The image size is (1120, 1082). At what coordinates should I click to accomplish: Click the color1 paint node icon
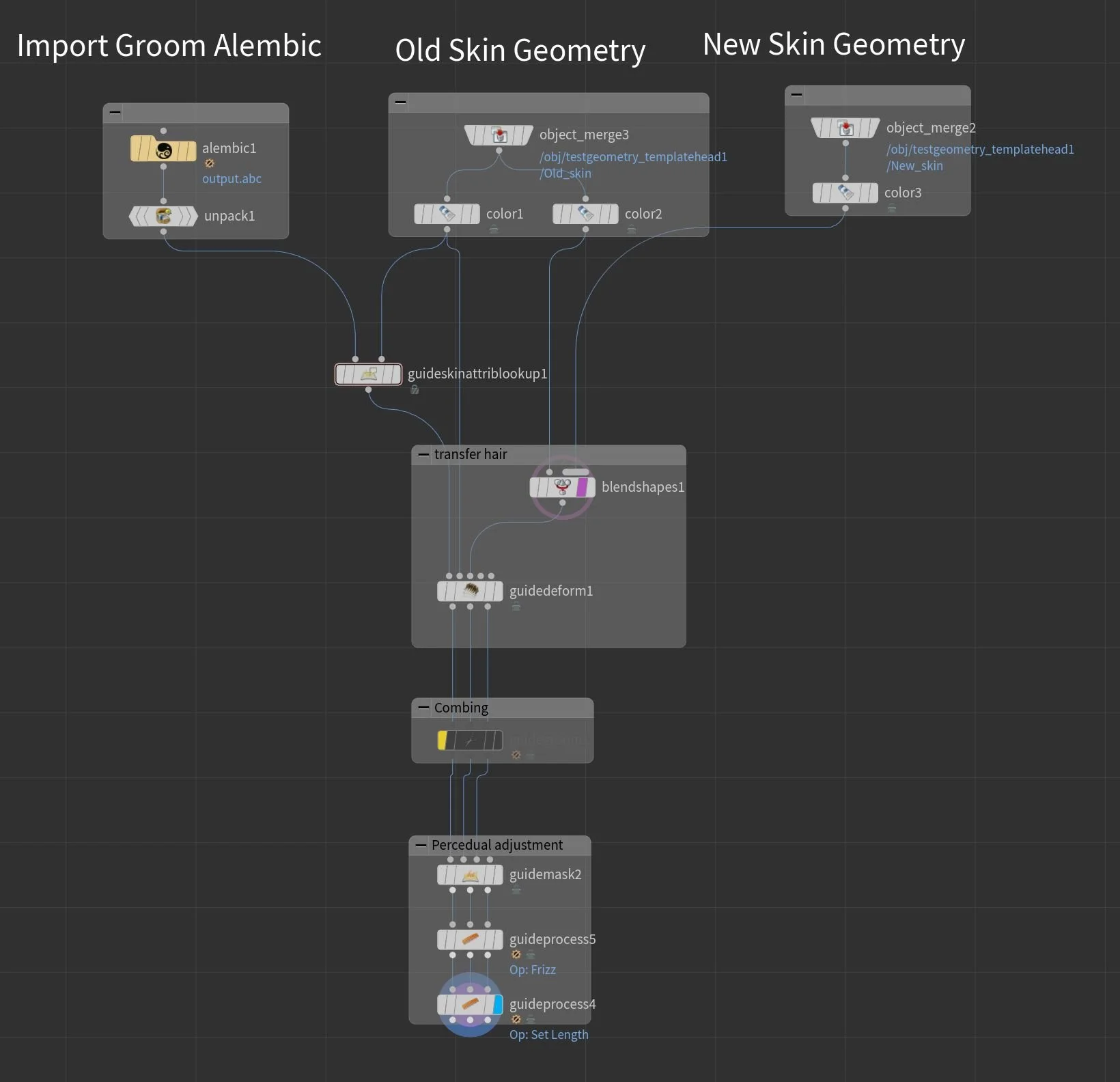click(447, 214)
